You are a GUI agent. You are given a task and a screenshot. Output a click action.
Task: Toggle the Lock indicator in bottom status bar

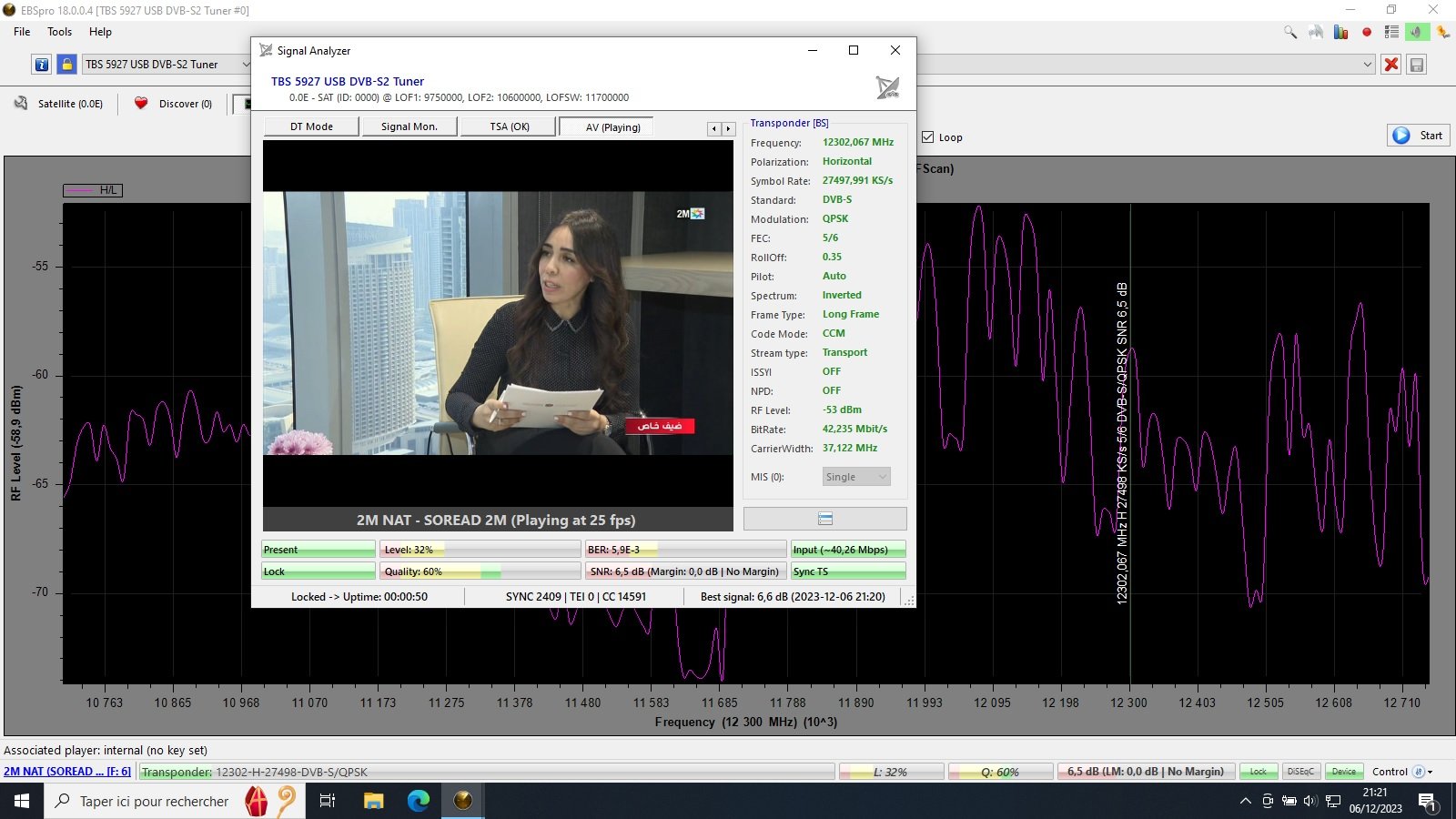tap(1258, 772)
